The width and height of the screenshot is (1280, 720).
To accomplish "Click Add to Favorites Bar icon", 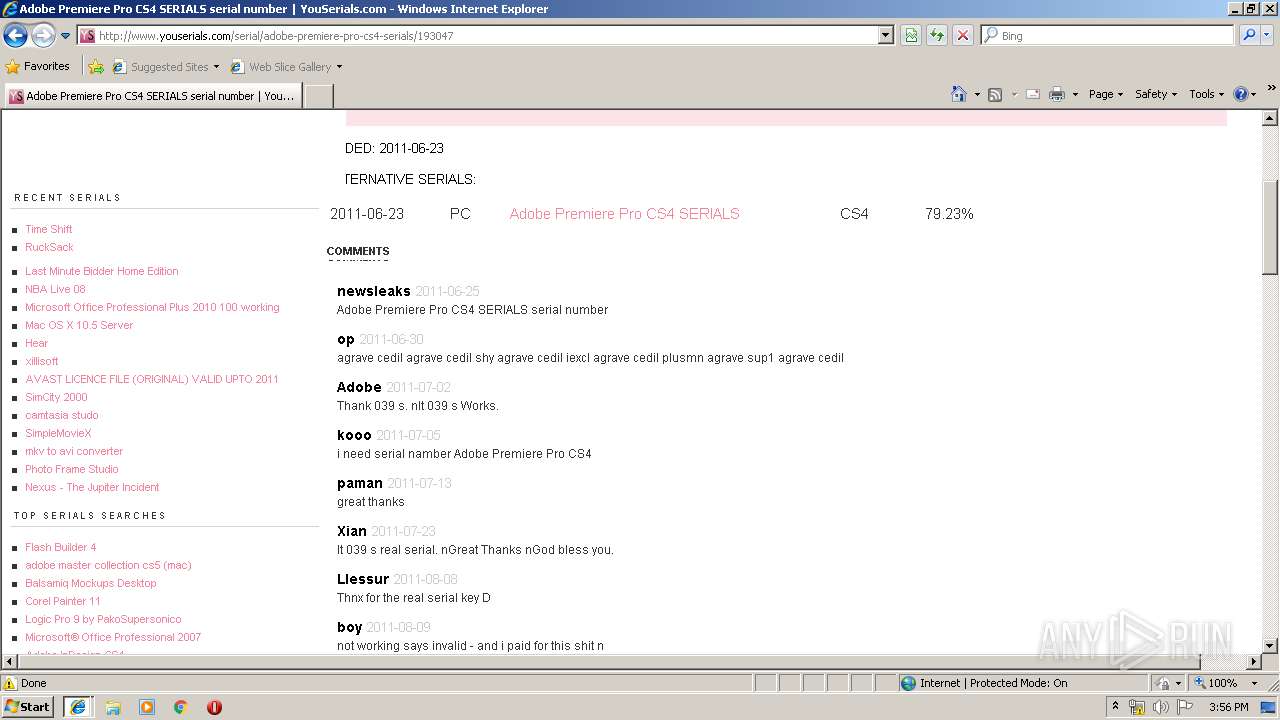I will pos(96,67).
